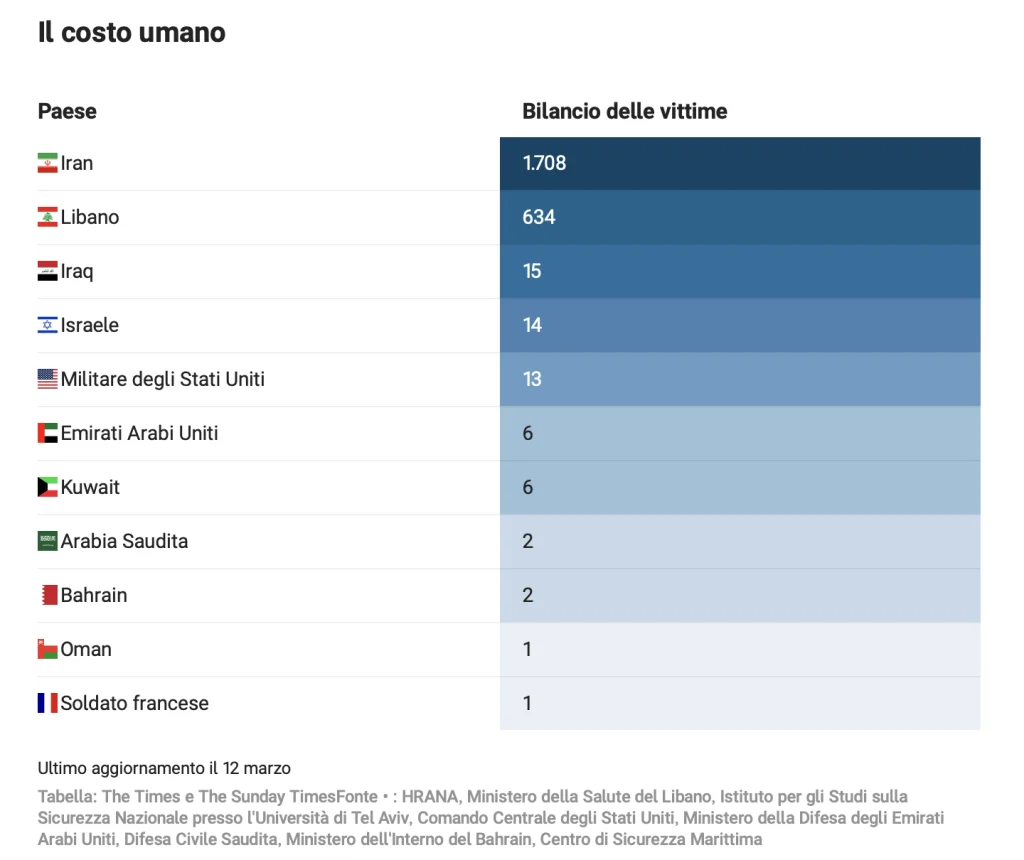Screen dimensions: 1024x860
Task: Click the Lebanon flag icon
Action: (x=48, y=217)
